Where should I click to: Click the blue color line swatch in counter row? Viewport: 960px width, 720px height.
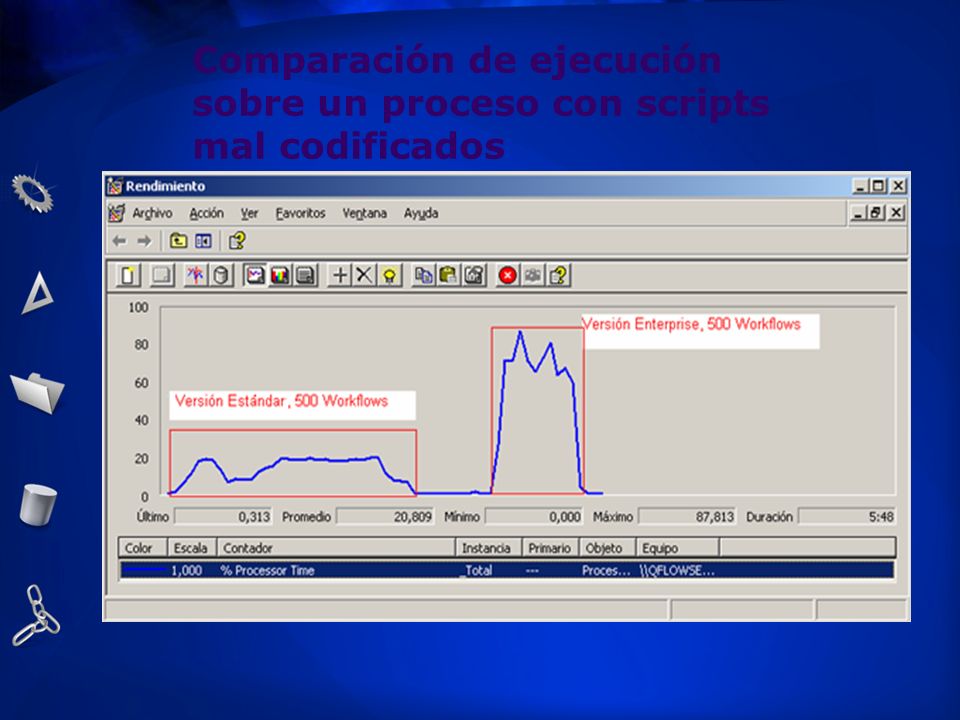pyautogui.click(x=143, y=571)
